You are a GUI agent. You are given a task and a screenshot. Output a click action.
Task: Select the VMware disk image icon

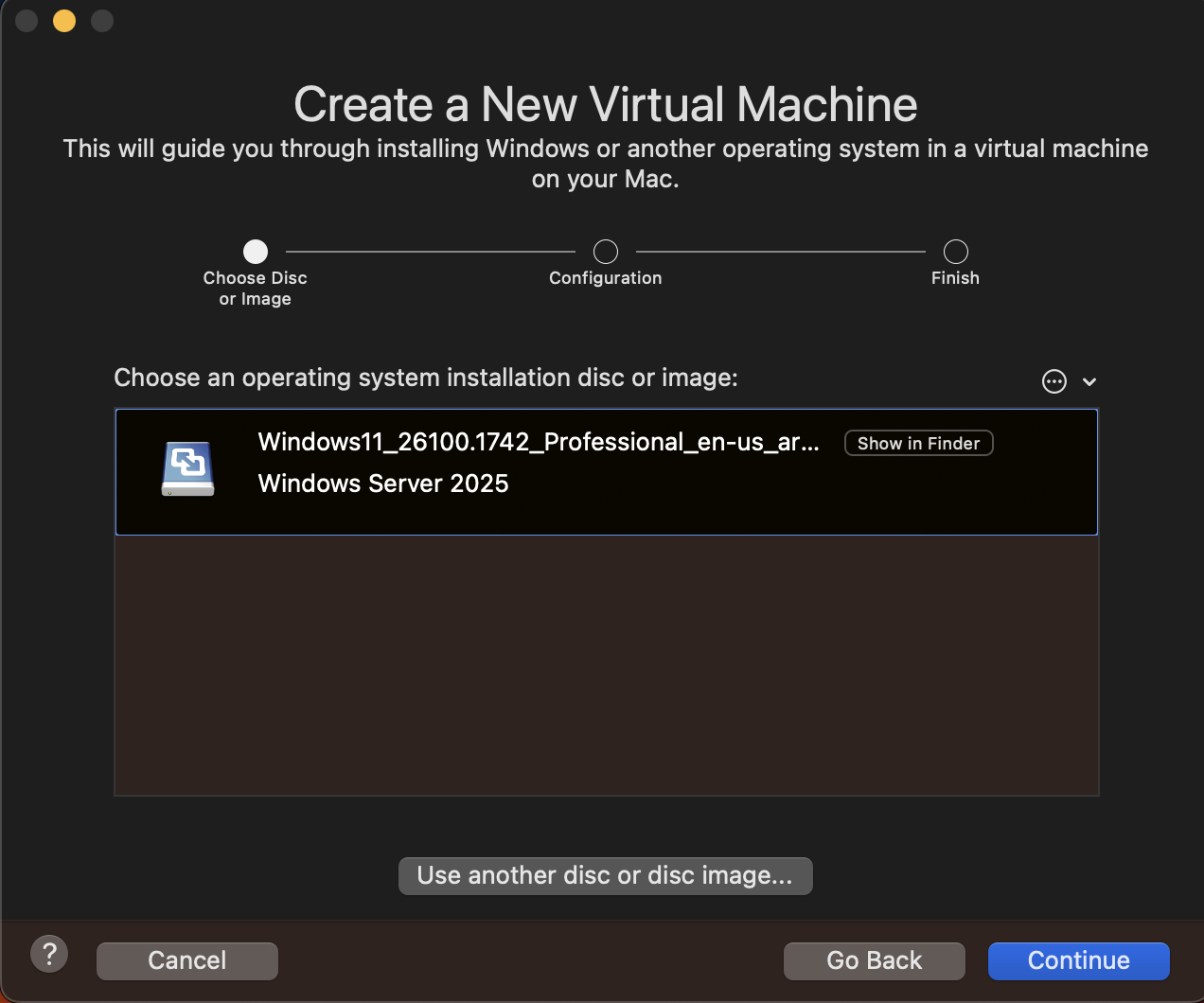pos(187,469)
